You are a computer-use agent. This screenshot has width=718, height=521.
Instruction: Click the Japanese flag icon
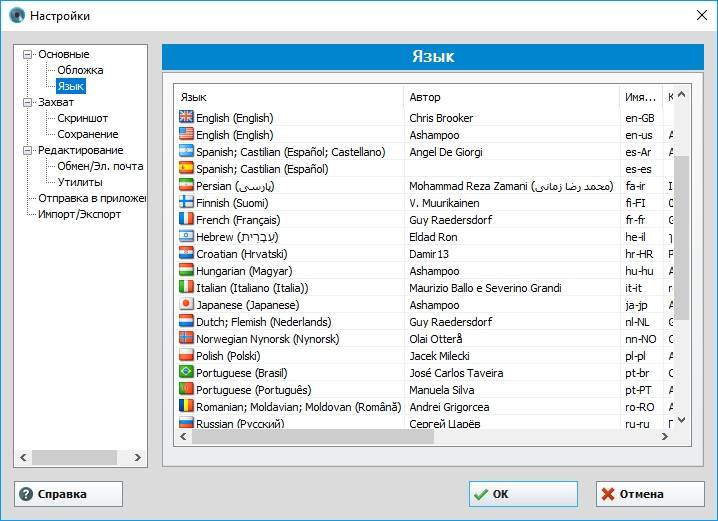(x=186, y=304)
